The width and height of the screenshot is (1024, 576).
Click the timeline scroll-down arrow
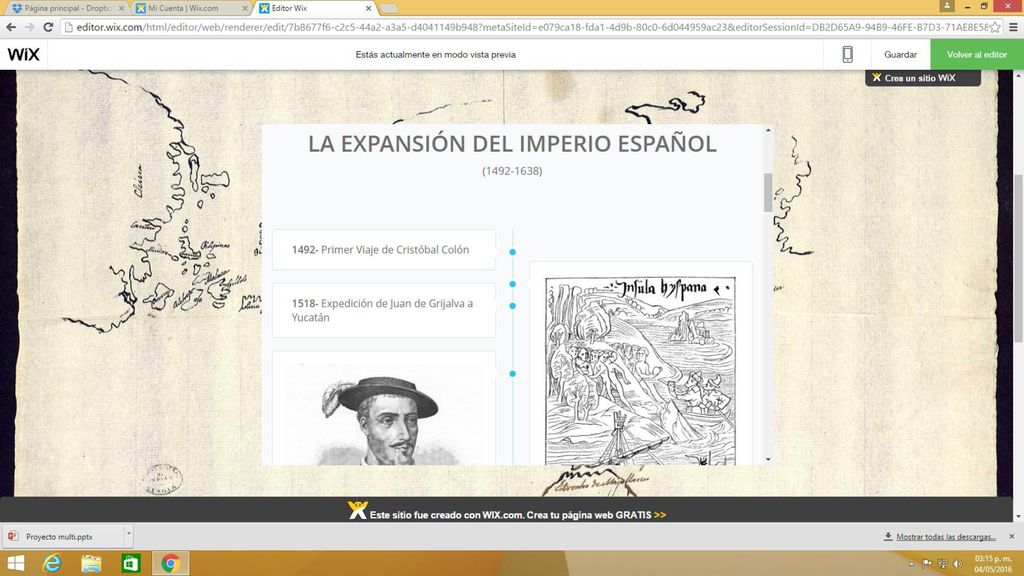768,460
